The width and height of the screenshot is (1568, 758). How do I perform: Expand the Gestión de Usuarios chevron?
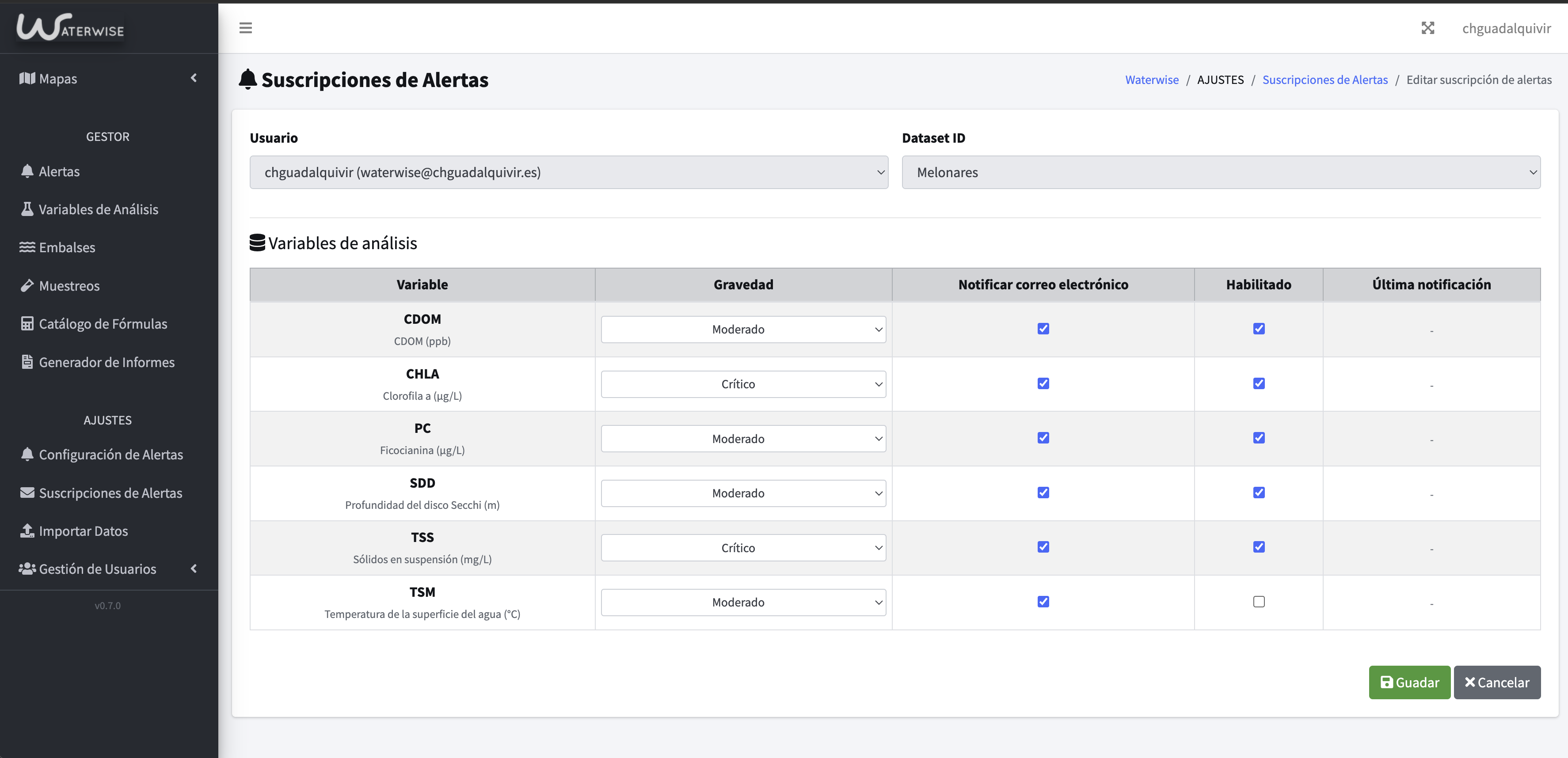(x=194, y=568)
